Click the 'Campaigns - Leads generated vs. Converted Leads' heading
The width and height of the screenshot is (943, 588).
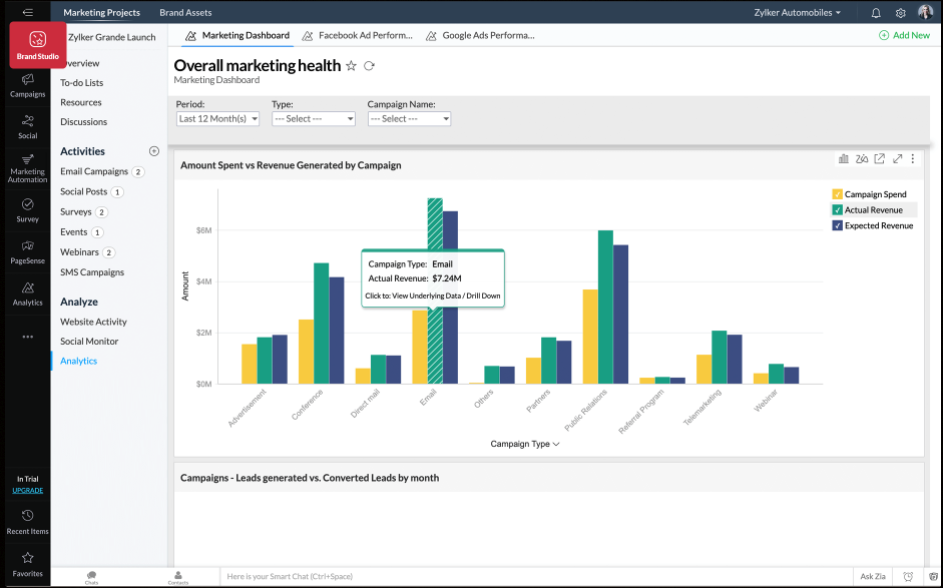[x=310, y=478]
